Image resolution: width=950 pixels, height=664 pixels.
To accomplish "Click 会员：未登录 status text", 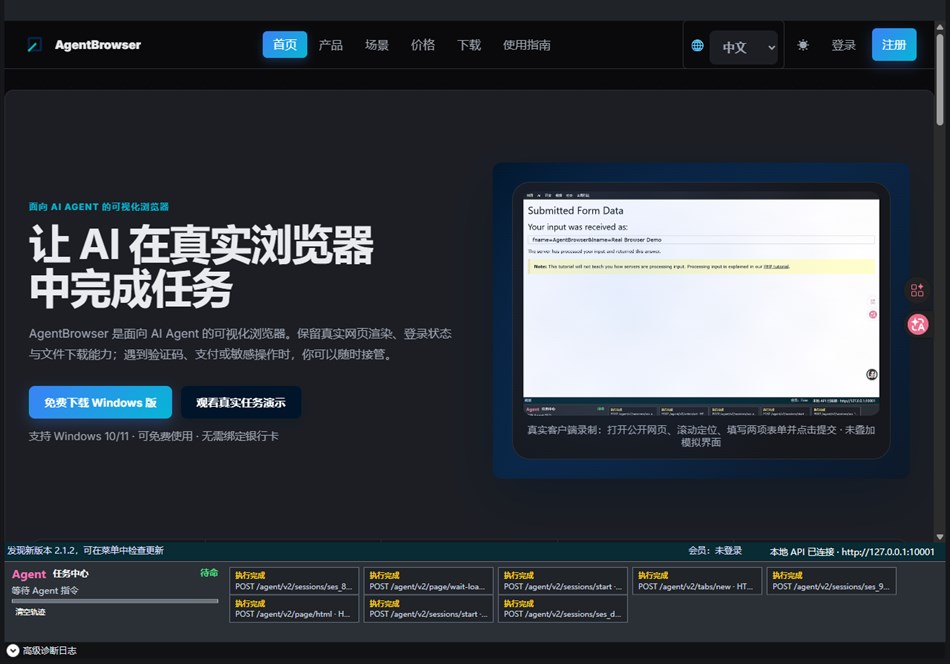I will (x=715, y=550).
